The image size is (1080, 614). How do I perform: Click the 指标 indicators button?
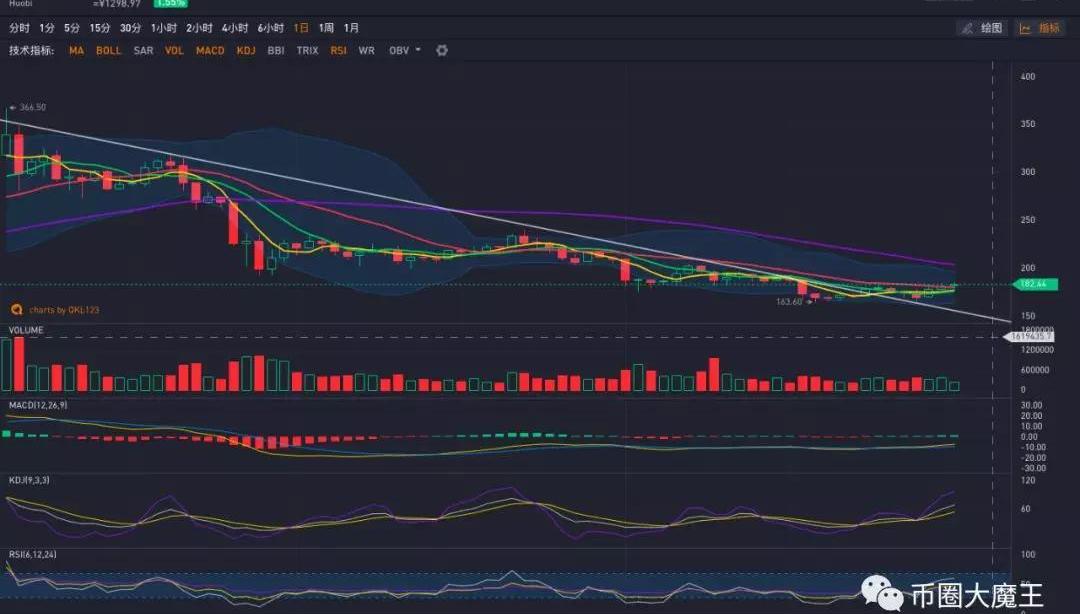(x=1040, y=28)
